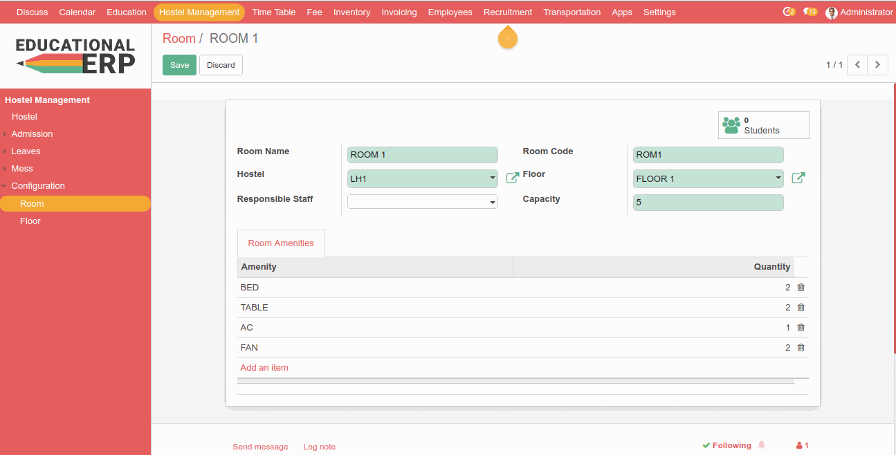The image size is (896, 455).
Task: Go to next record arrow
Action: (878, 65)
